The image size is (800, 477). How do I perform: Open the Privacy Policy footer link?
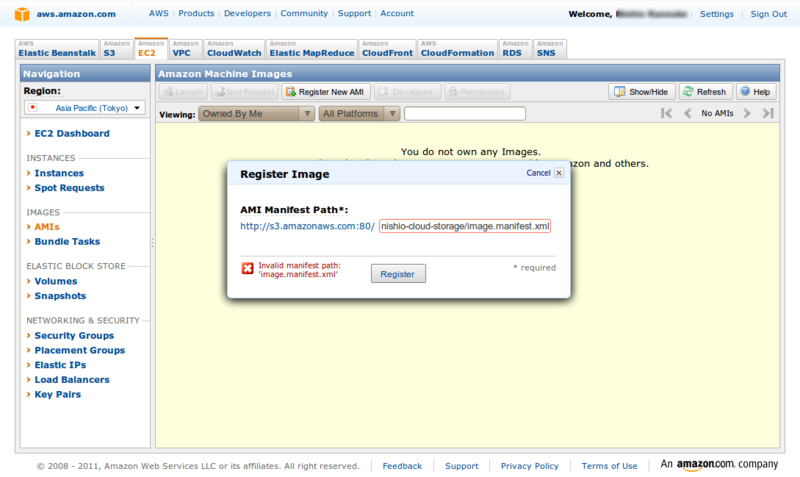coord(530,466)
